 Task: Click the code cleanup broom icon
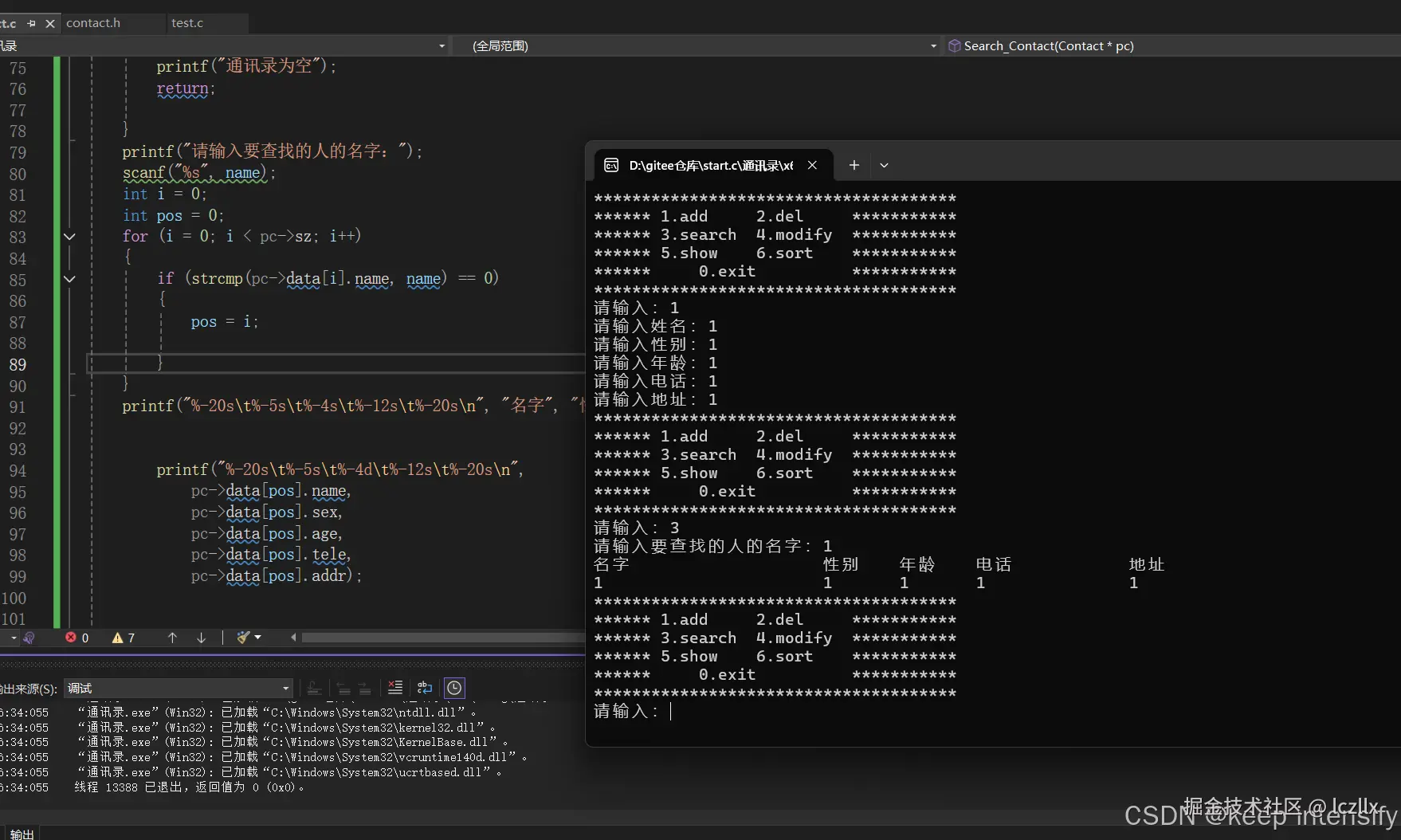coord(244,638)
